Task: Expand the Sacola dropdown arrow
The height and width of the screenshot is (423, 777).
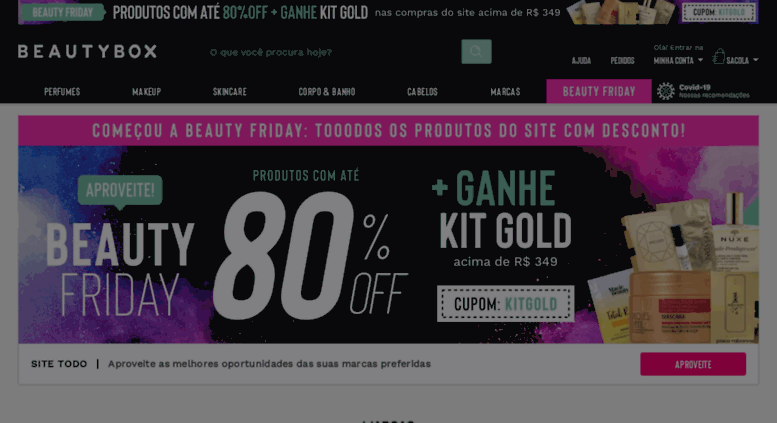Action: coord(755,60)
